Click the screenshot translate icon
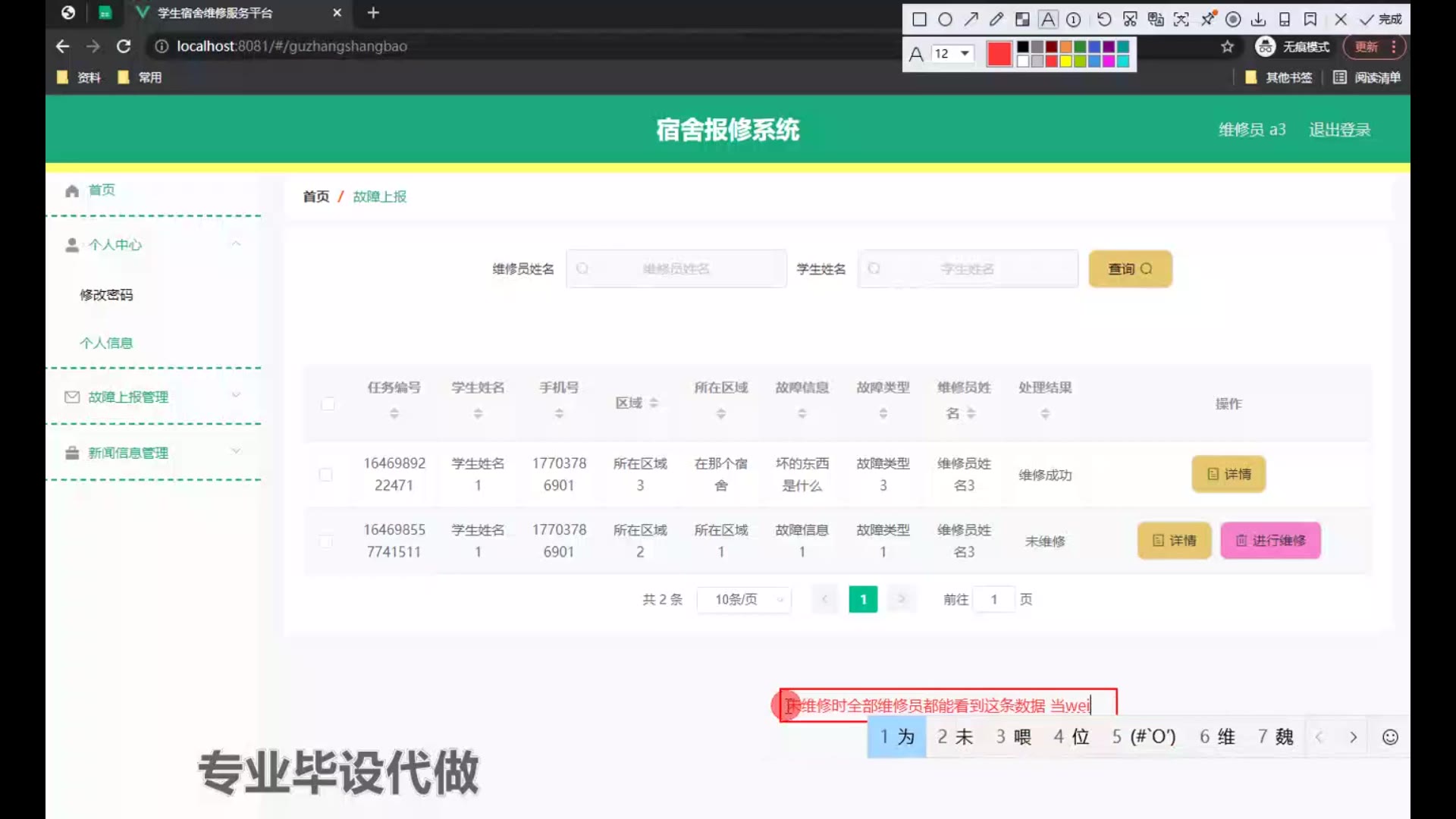Screen dimensions: 1456x819 pos(1156,20)
